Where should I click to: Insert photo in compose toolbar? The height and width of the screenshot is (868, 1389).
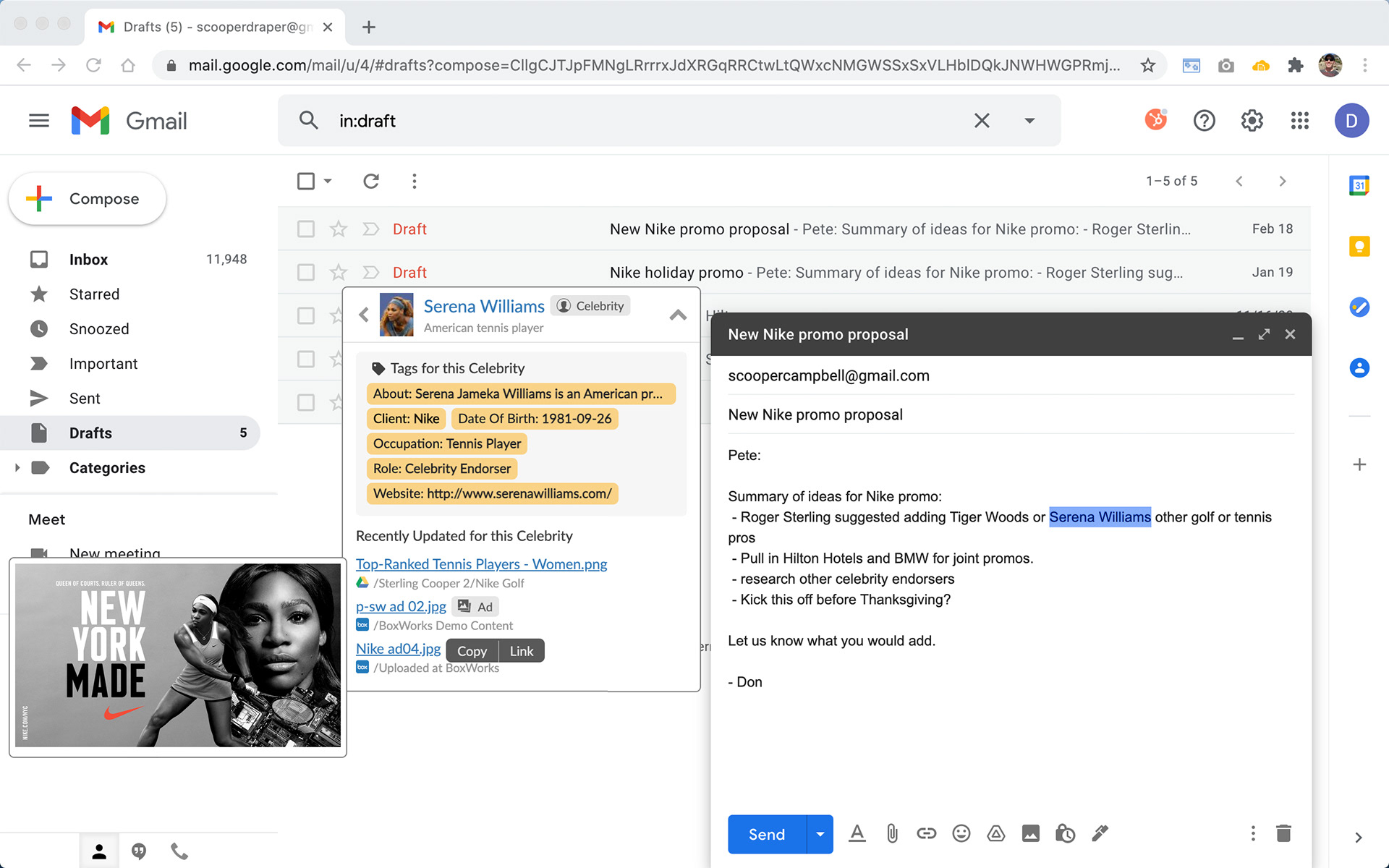pyautogui.click(x=1031, y=834)
